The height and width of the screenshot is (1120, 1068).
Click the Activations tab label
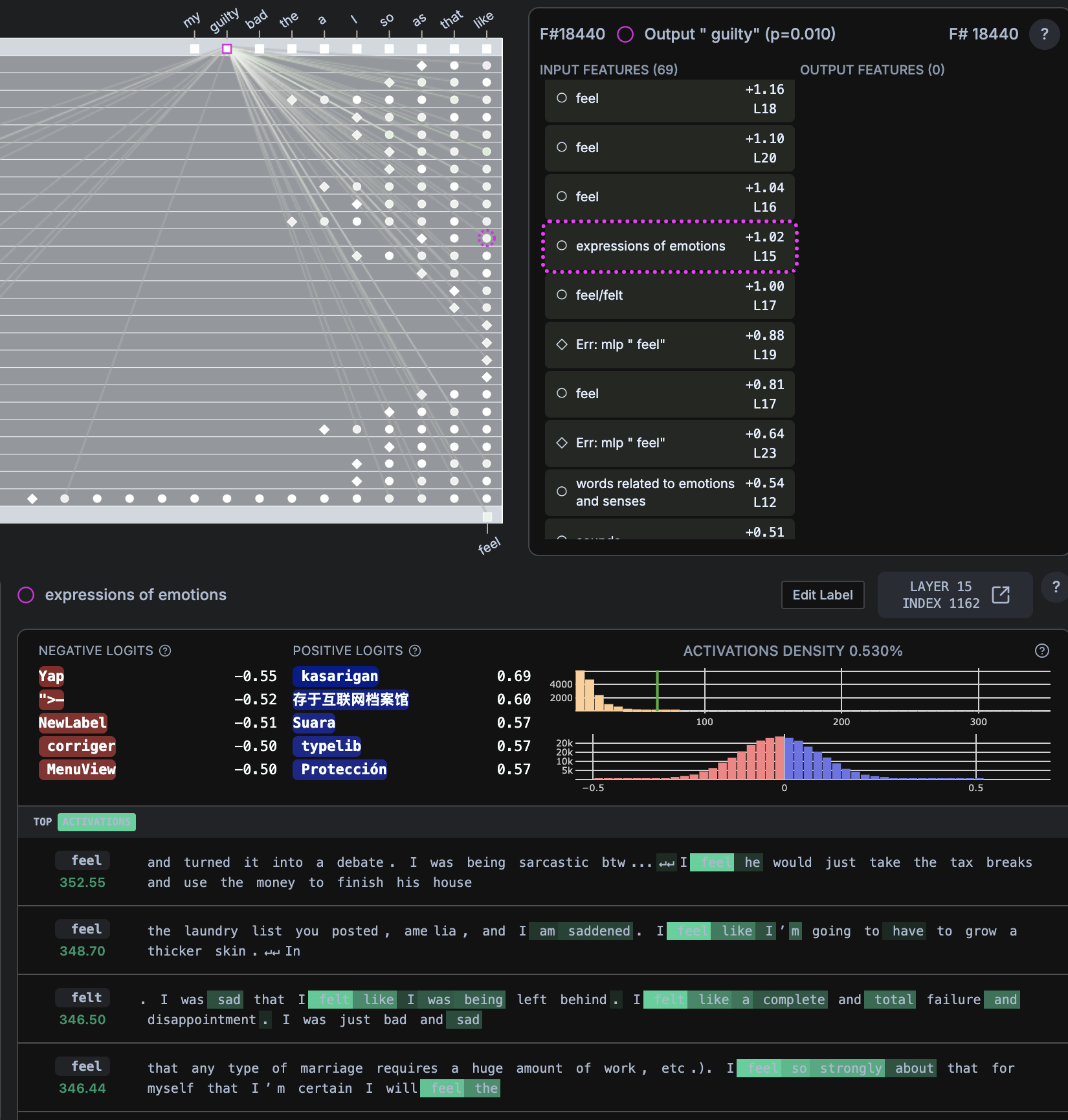point(96,822)
